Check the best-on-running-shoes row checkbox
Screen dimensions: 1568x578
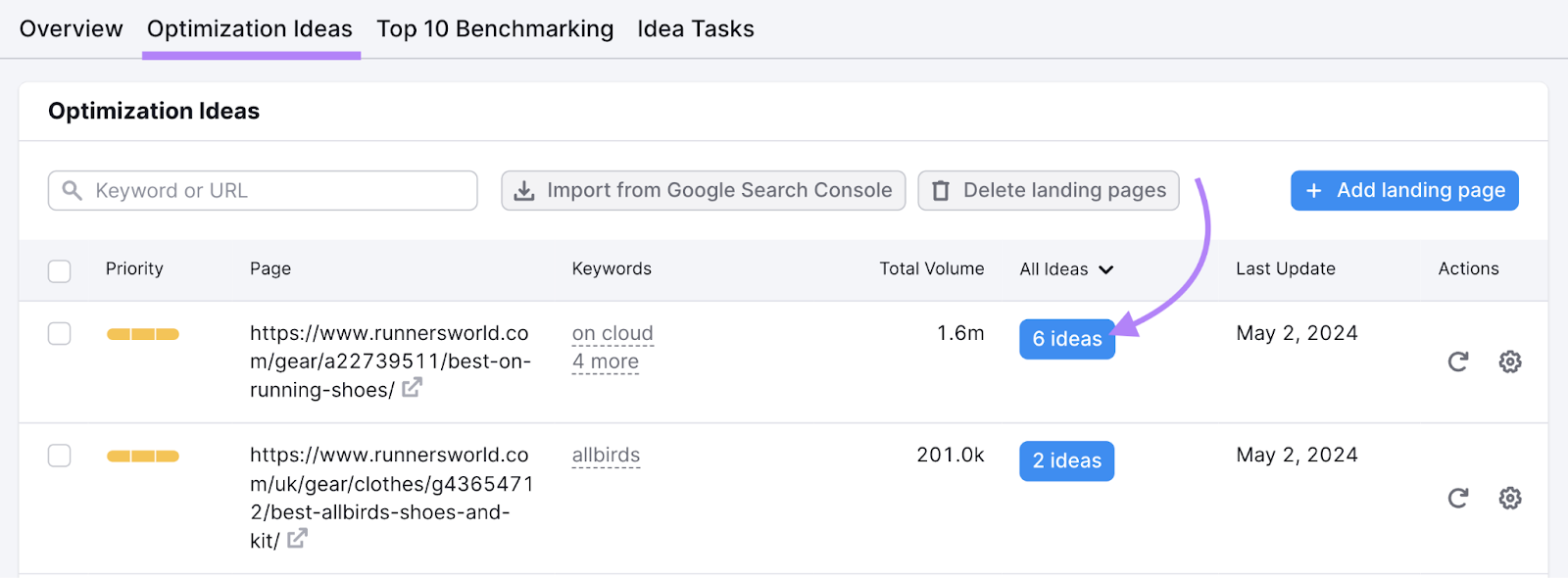point(60,333)
